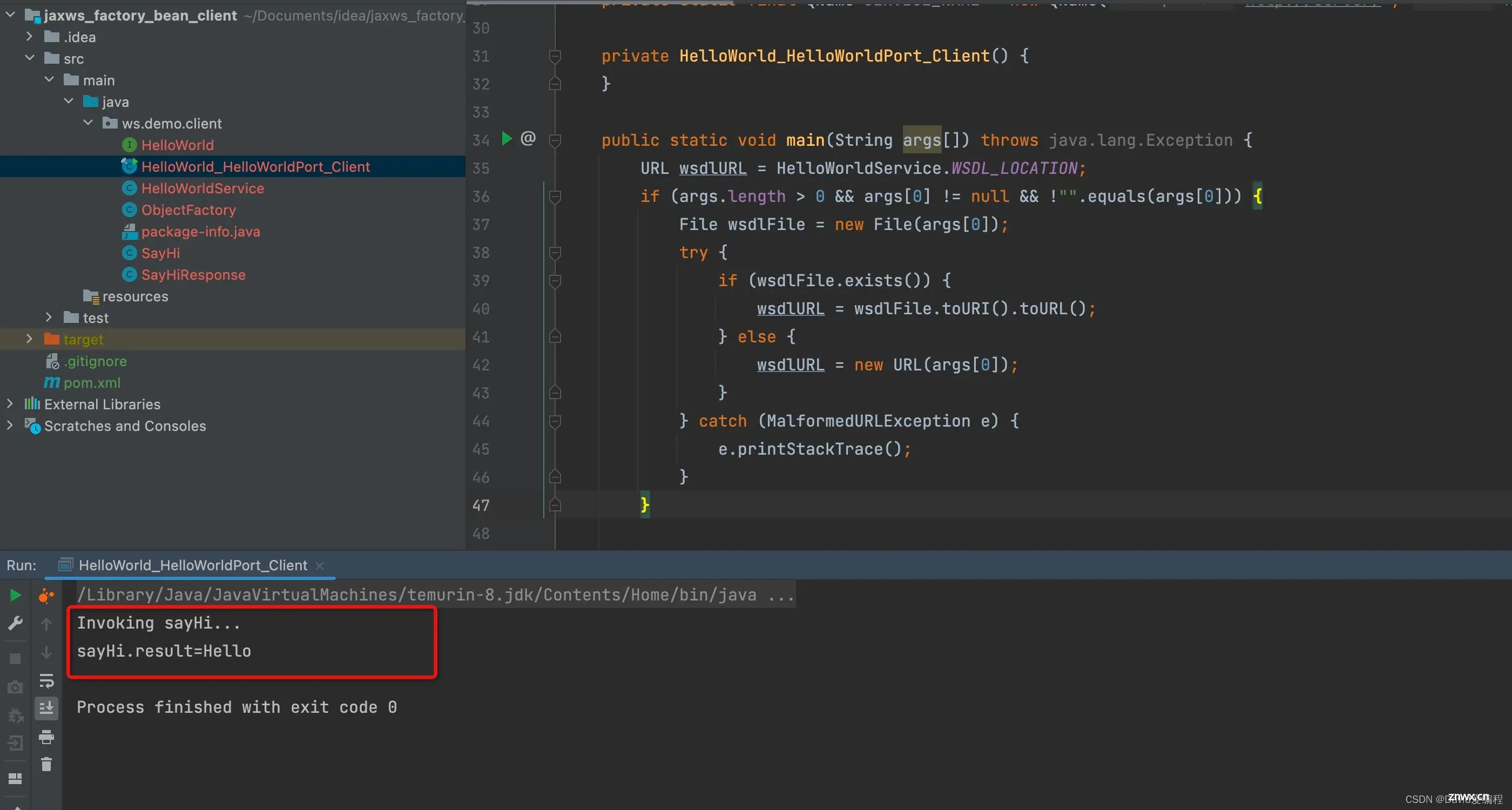Image resolution: width=1512 pixels, height=810 pixels.
Task: Fold the if block at line 36
Action: tap(555, 196)
